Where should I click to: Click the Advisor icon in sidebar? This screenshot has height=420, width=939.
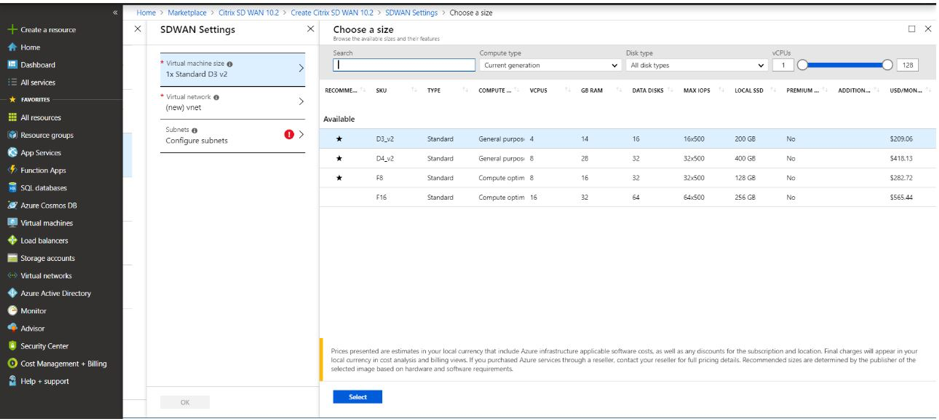pyautogui.click(x=12, y=328)
